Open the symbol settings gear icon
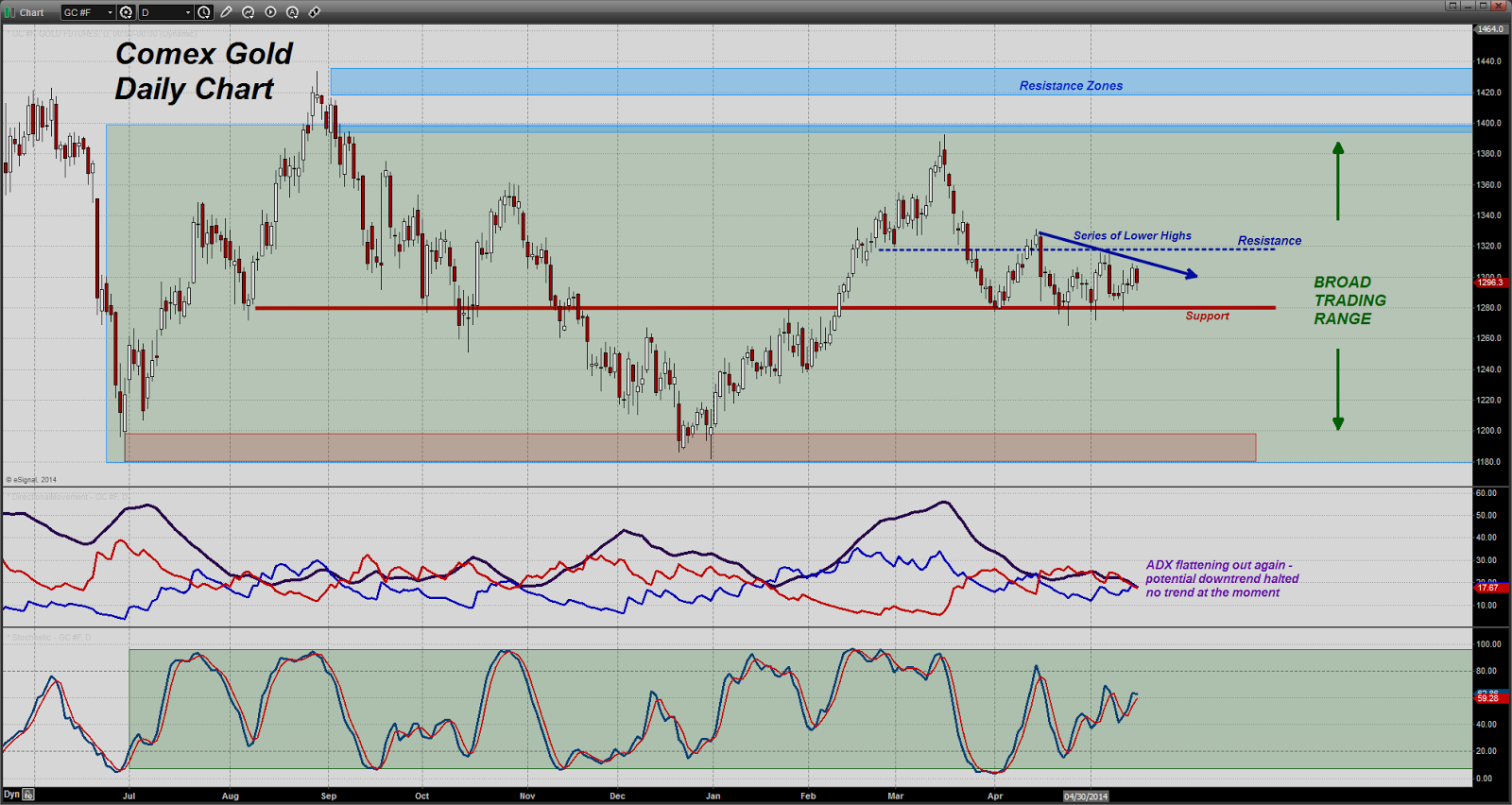This screenshot has width=1512, height=805. click(x=126, y=12)
